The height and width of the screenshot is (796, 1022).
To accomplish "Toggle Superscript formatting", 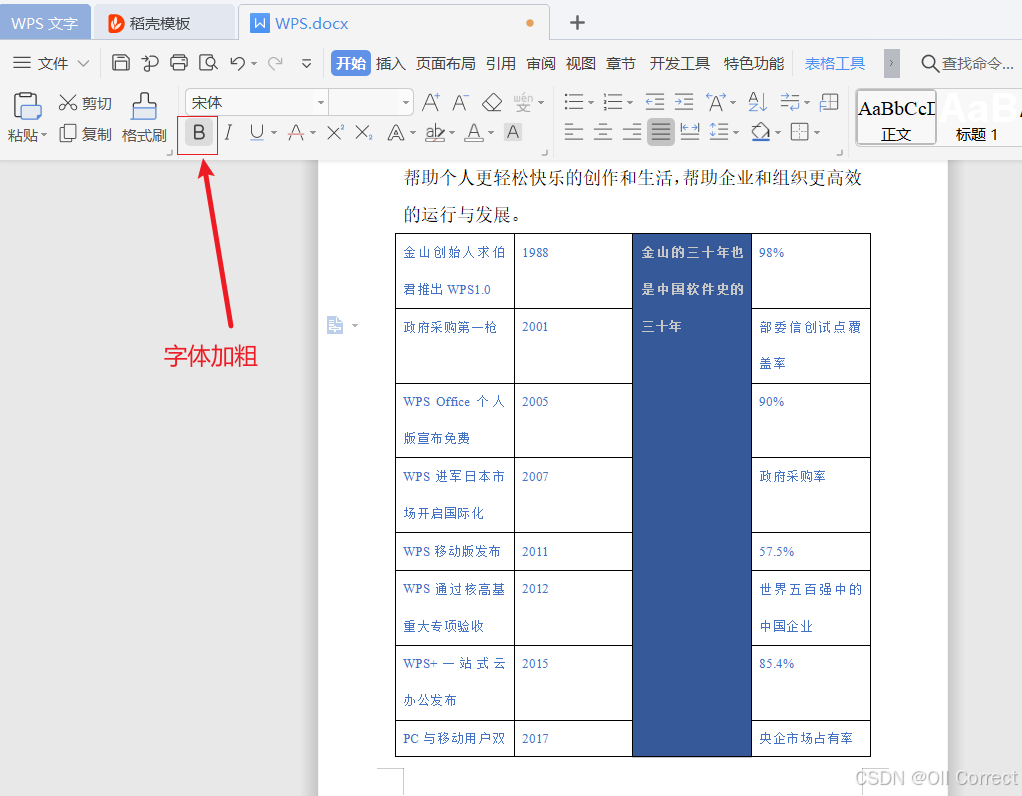I will (x=335, y=132).
